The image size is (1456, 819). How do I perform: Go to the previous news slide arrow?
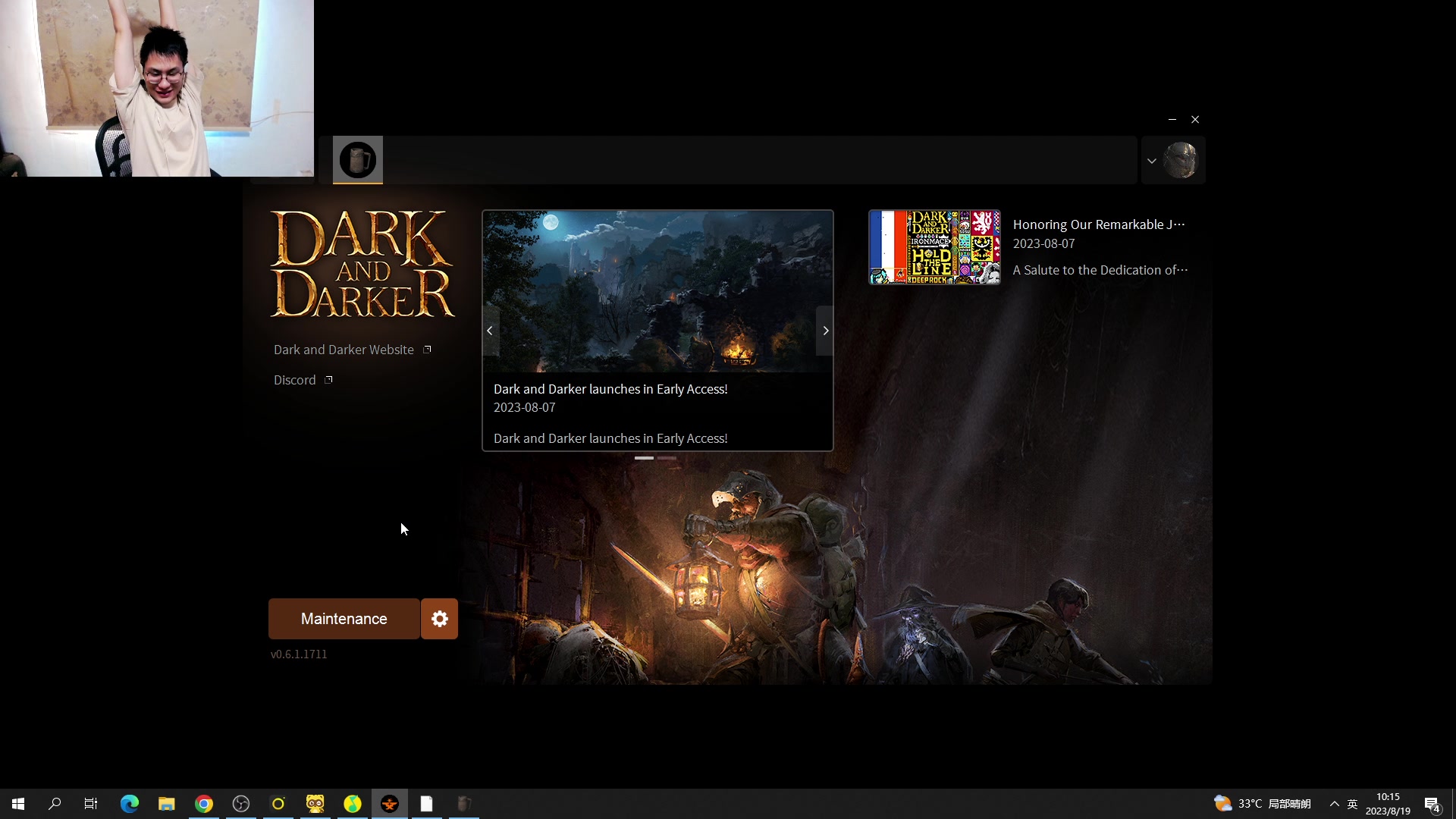(490, 331)
